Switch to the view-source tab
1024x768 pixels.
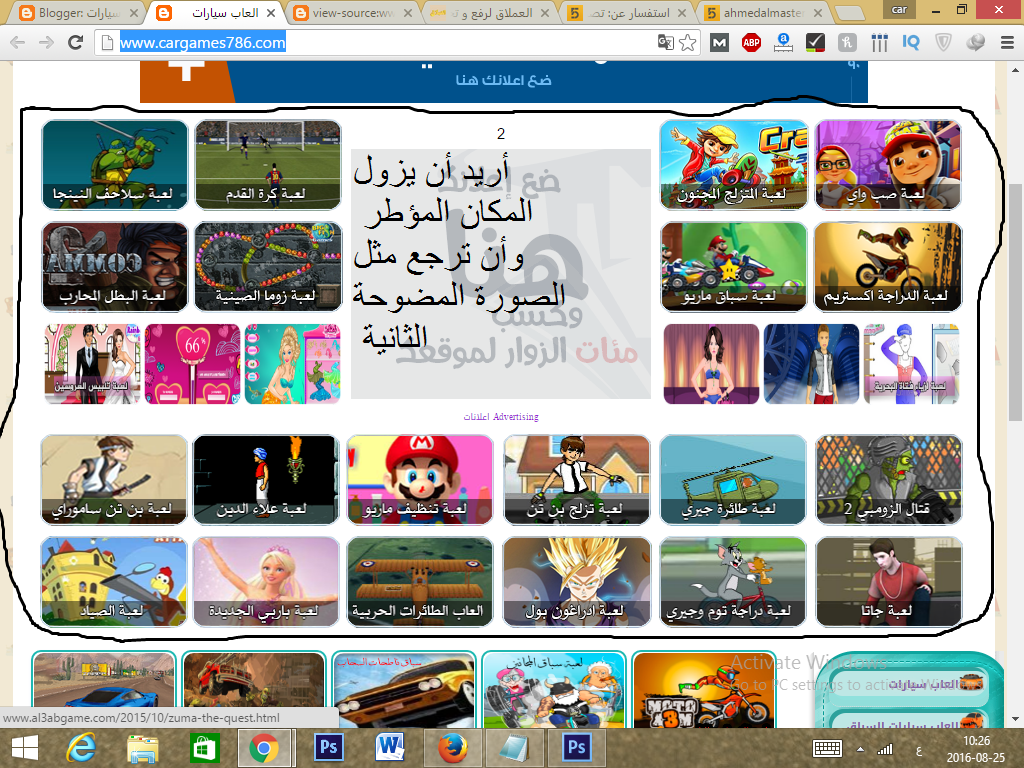point(353,13)
